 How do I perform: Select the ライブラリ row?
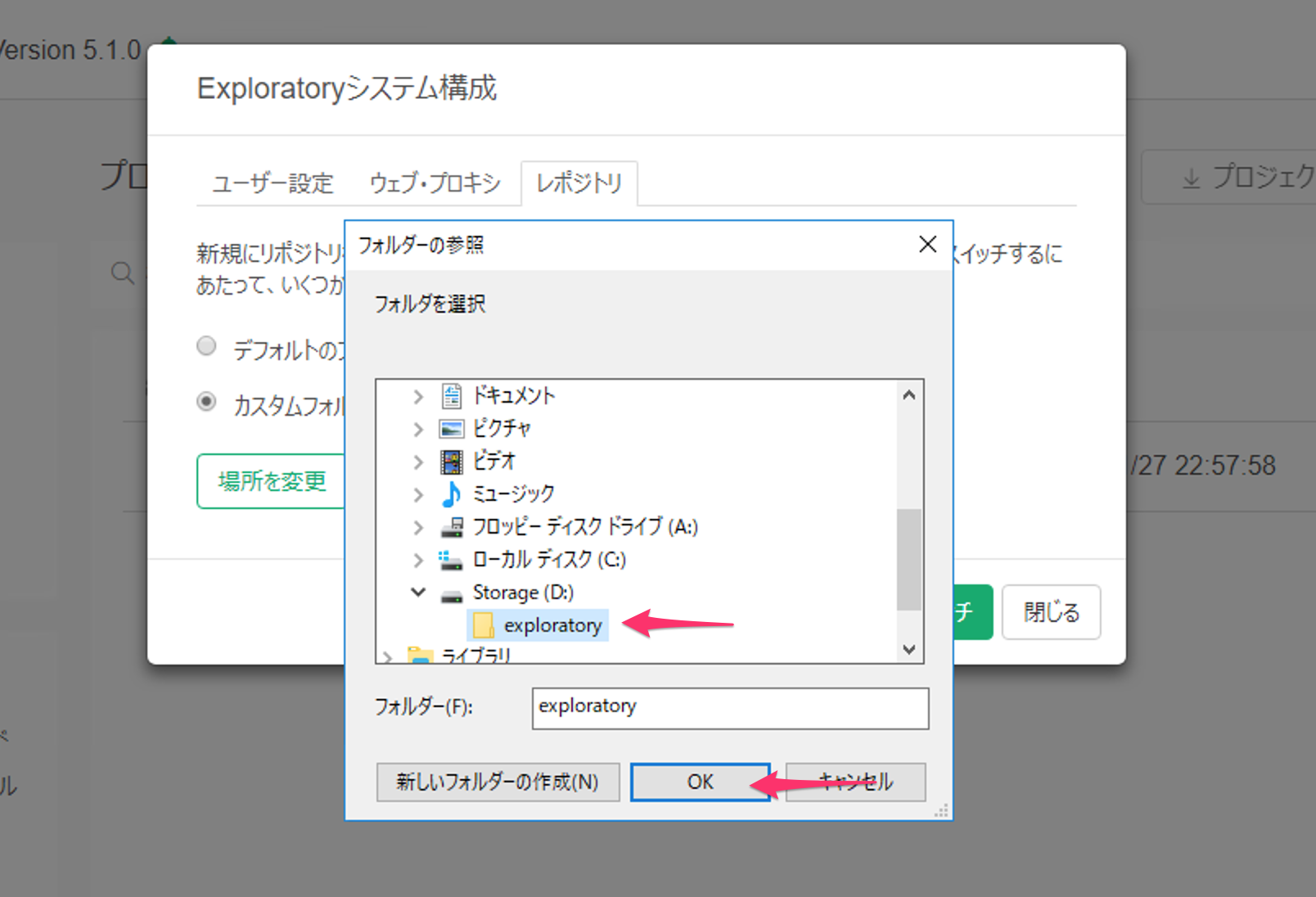[x=460, y=655]
